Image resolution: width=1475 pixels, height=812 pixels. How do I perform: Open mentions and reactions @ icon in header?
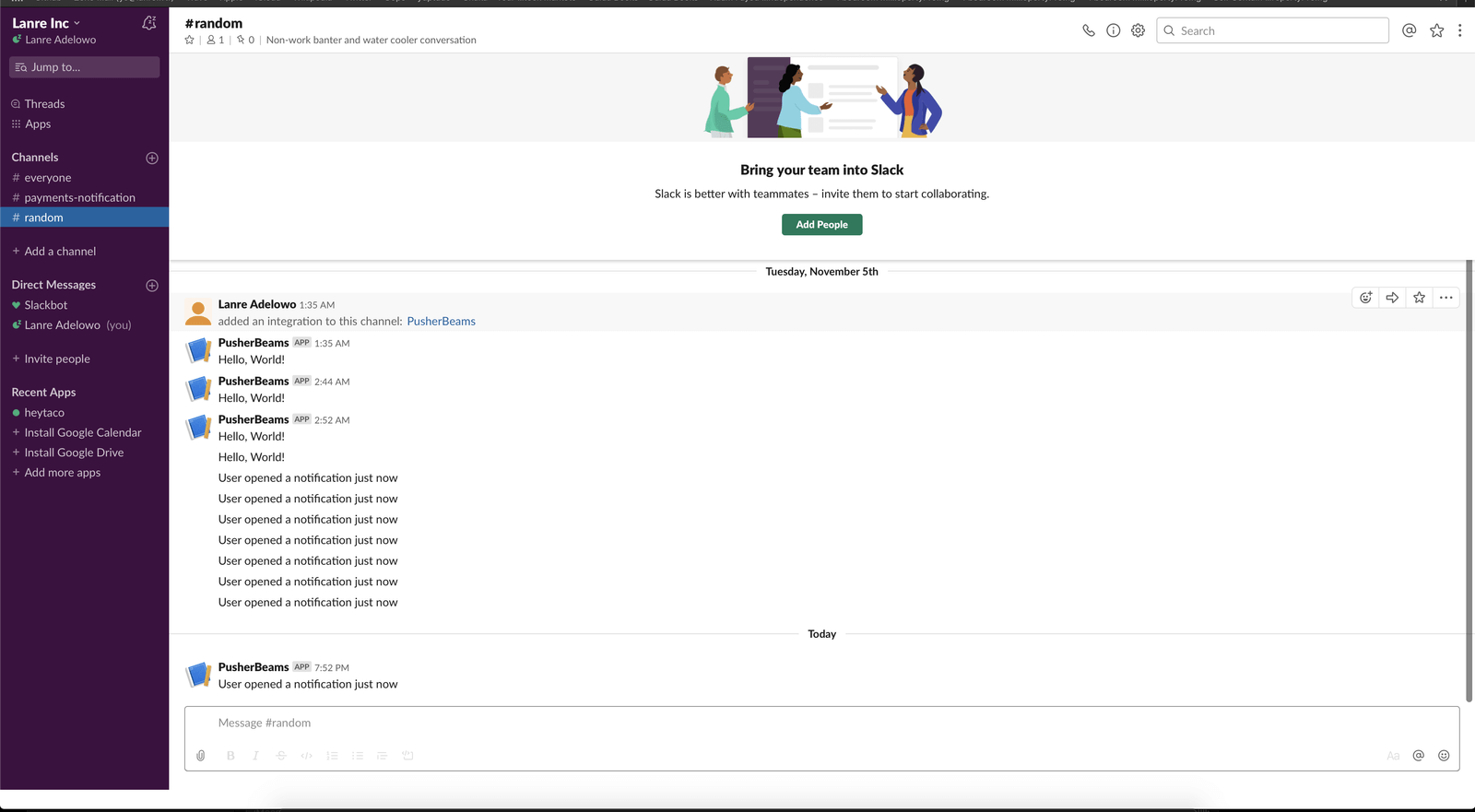point(1410,30)
